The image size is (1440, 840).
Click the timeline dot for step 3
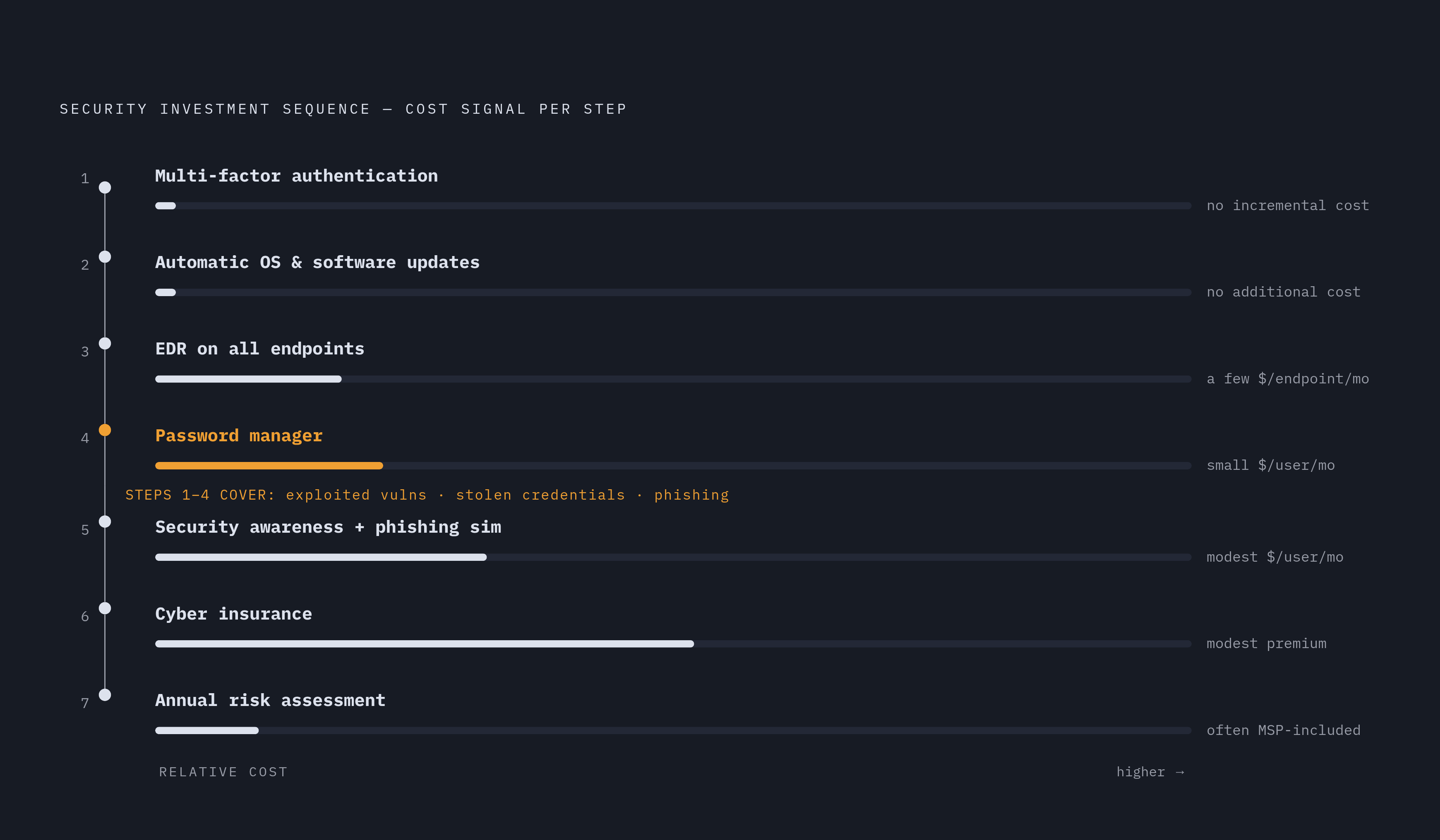[105, 343]
